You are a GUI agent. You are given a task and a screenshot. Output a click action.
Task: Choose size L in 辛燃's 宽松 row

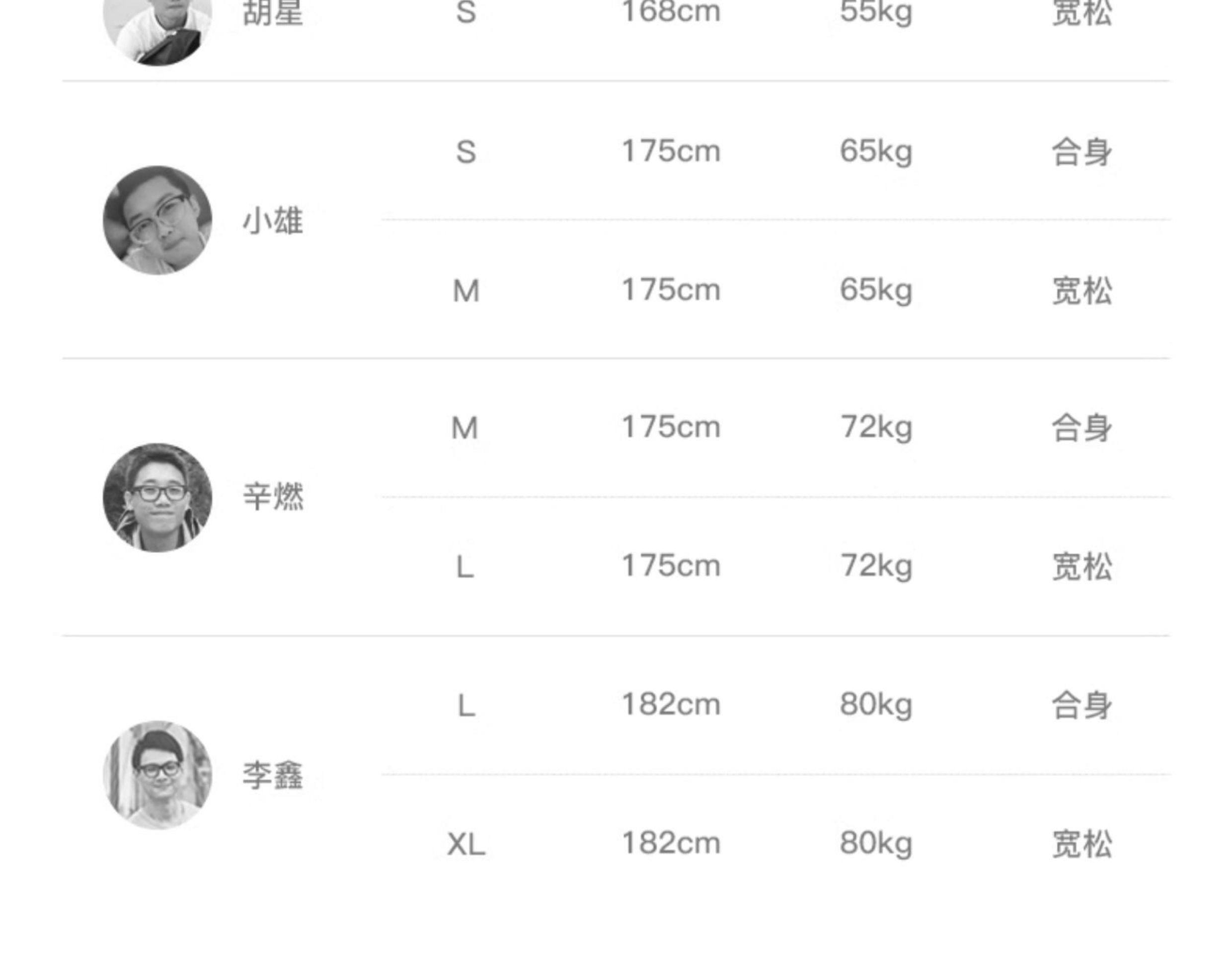pyautogui.click(x=465, y=567)
